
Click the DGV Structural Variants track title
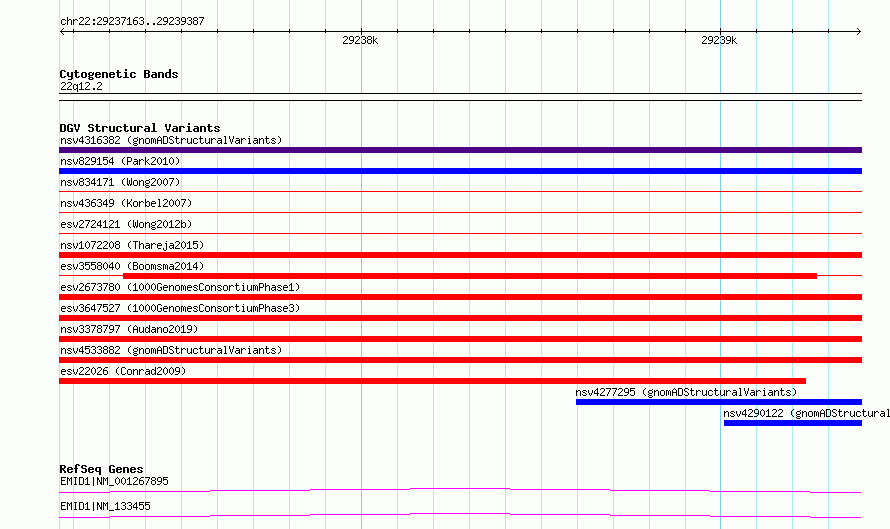coord(140,128)
